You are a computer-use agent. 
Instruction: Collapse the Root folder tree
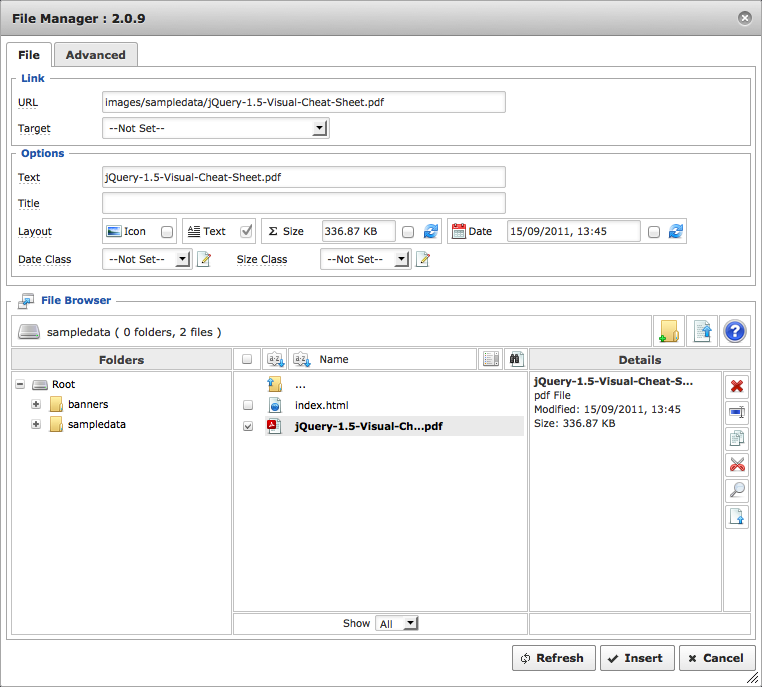[20, 384]
